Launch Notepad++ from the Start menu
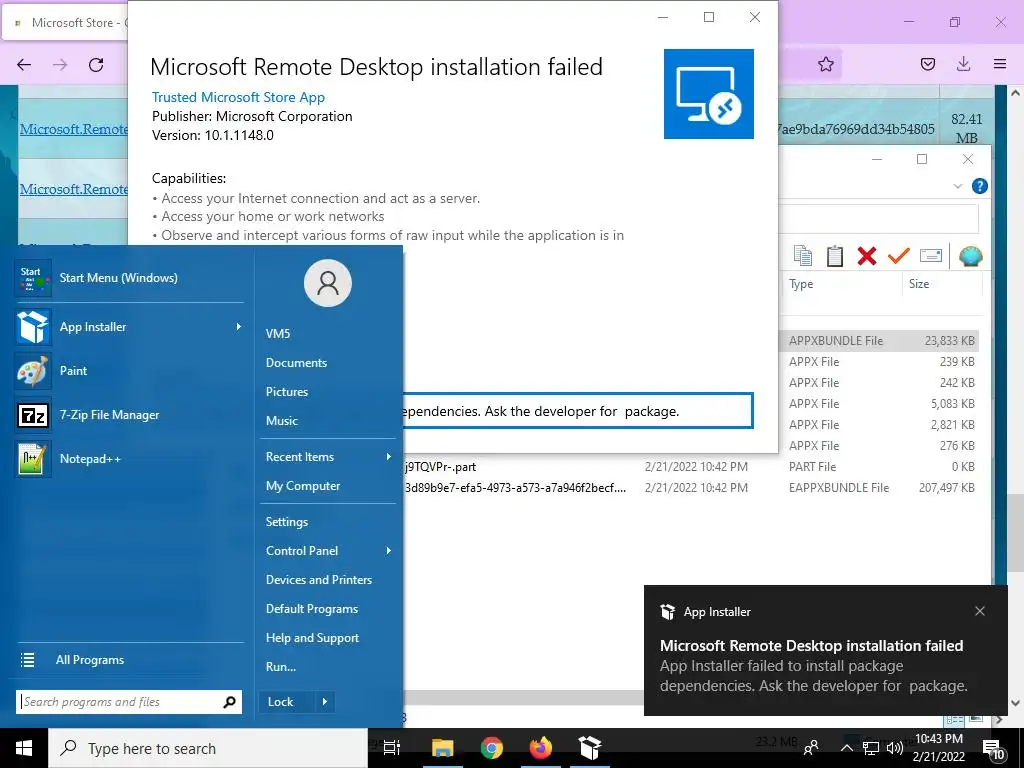Viewport: 1024px width, 768px height. pos(129,458)
